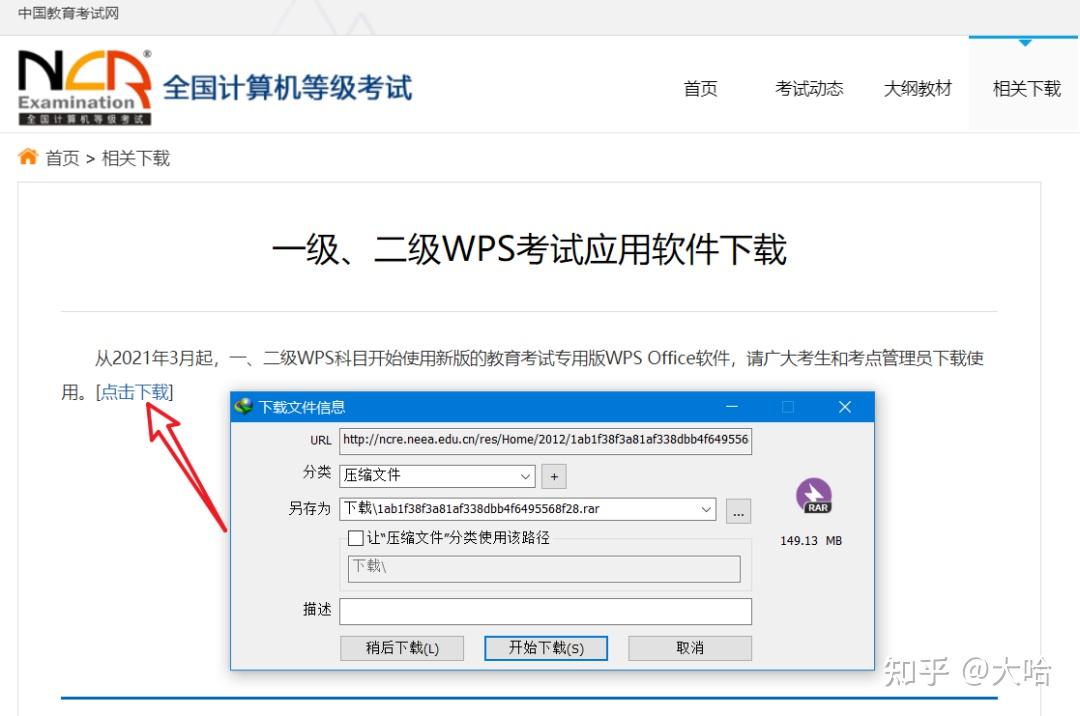Click the URL input field

[546, 440]
